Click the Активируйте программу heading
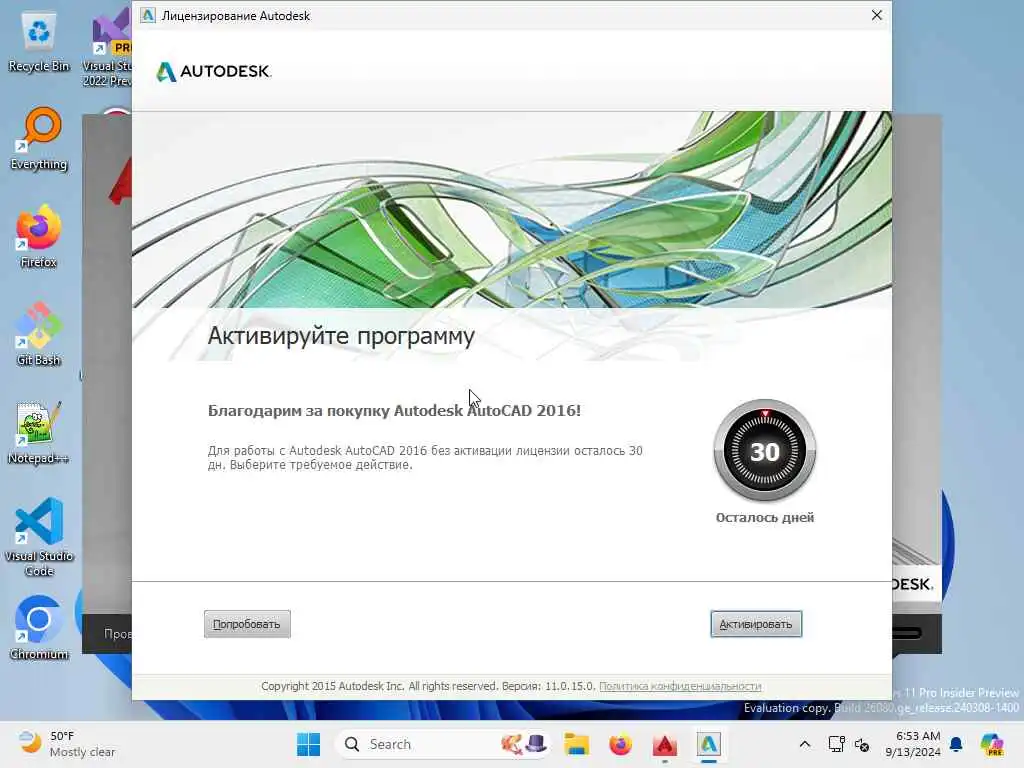1024x768 pixels. click(341, 336)
